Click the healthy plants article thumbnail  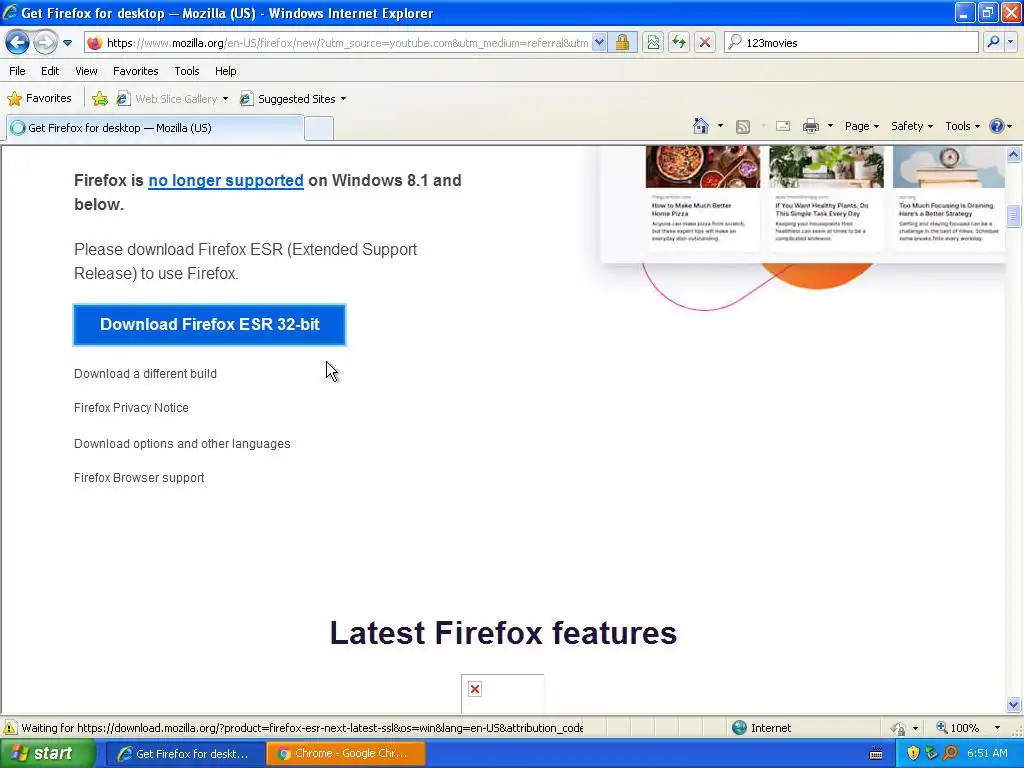[x=826, y=167]
